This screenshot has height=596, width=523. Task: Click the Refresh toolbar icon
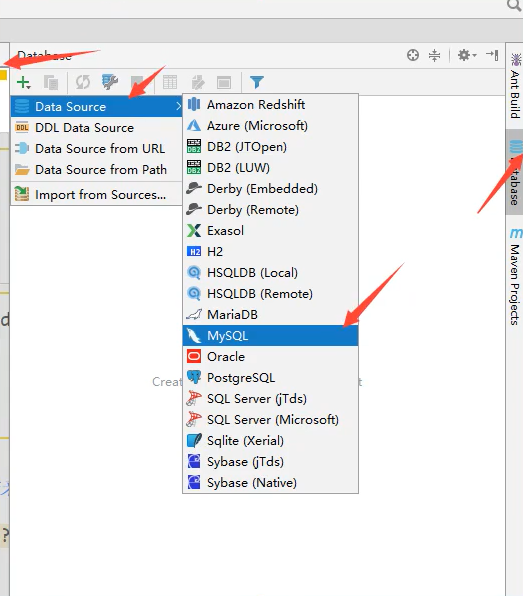[83, 82]
